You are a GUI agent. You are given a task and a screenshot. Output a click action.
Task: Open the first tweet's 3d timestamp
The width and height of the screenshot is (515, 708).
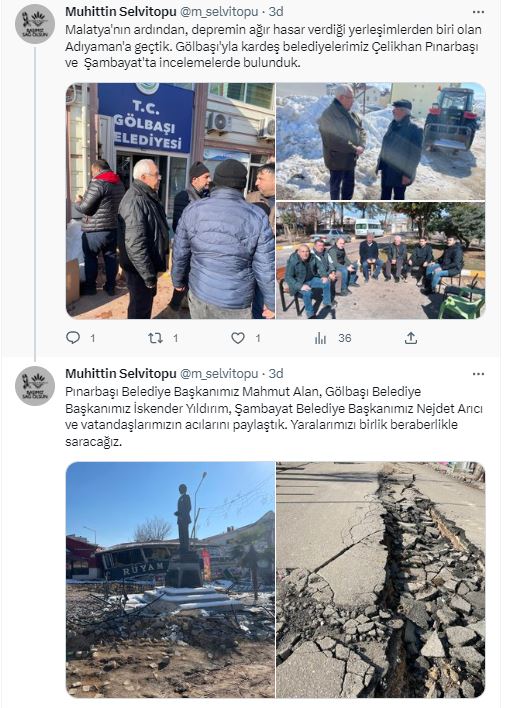tap(276, 12)
